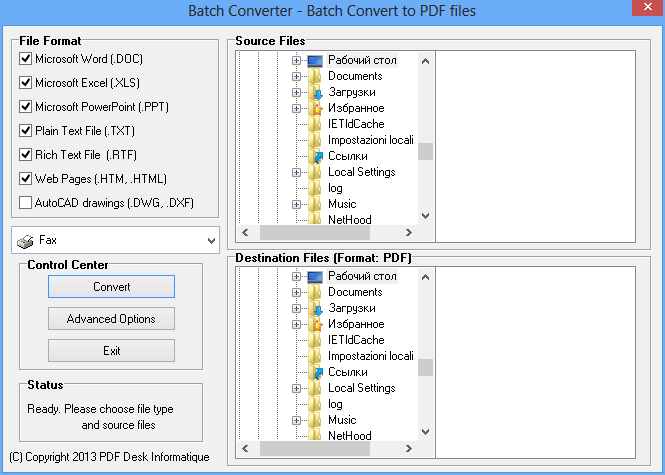Click the Ссылки folder icon in Destination Files
The width and height of the screenshot is (665, 475).
point(316,372)
